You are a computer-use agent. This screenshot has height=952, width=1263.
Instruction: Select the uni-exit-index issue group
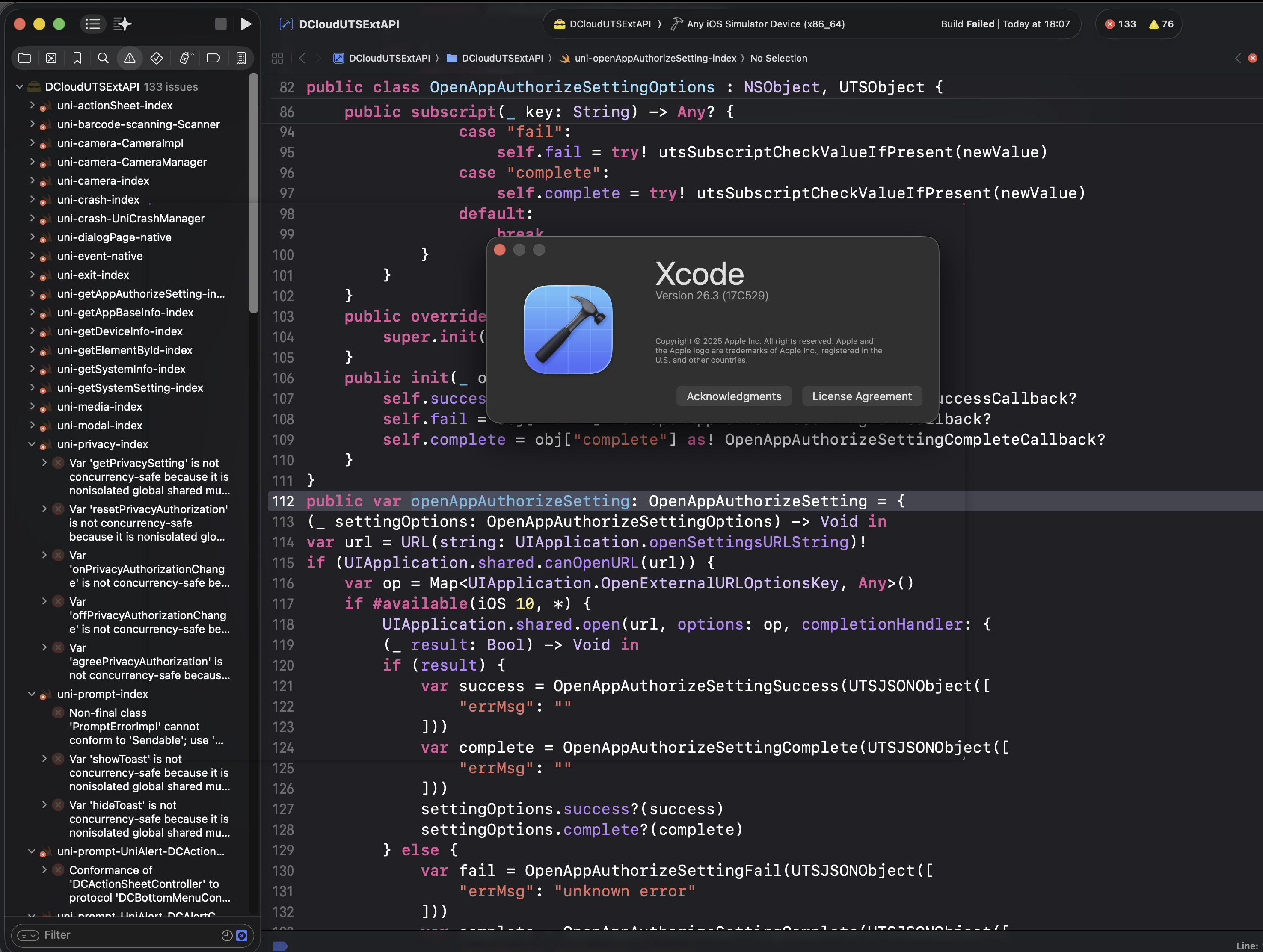[x=93, y=275]
